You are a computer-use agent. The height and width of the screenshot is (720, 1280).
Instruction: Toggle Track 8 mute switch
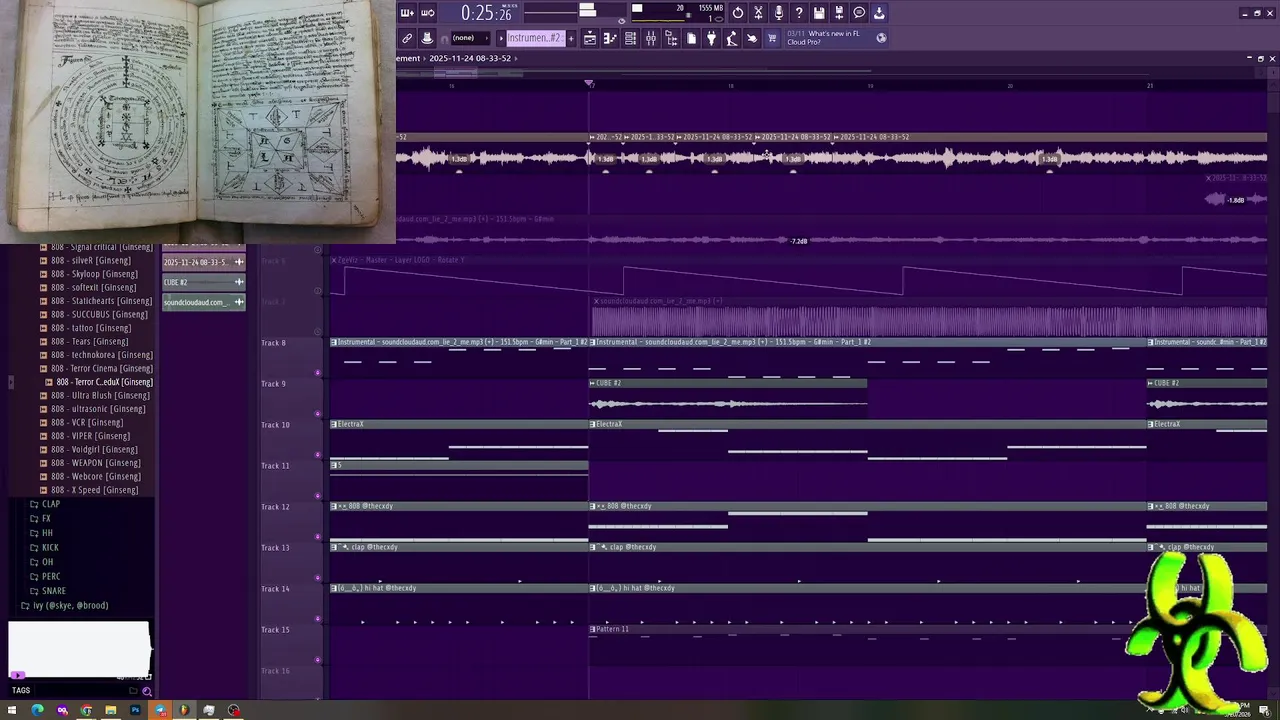318,373
